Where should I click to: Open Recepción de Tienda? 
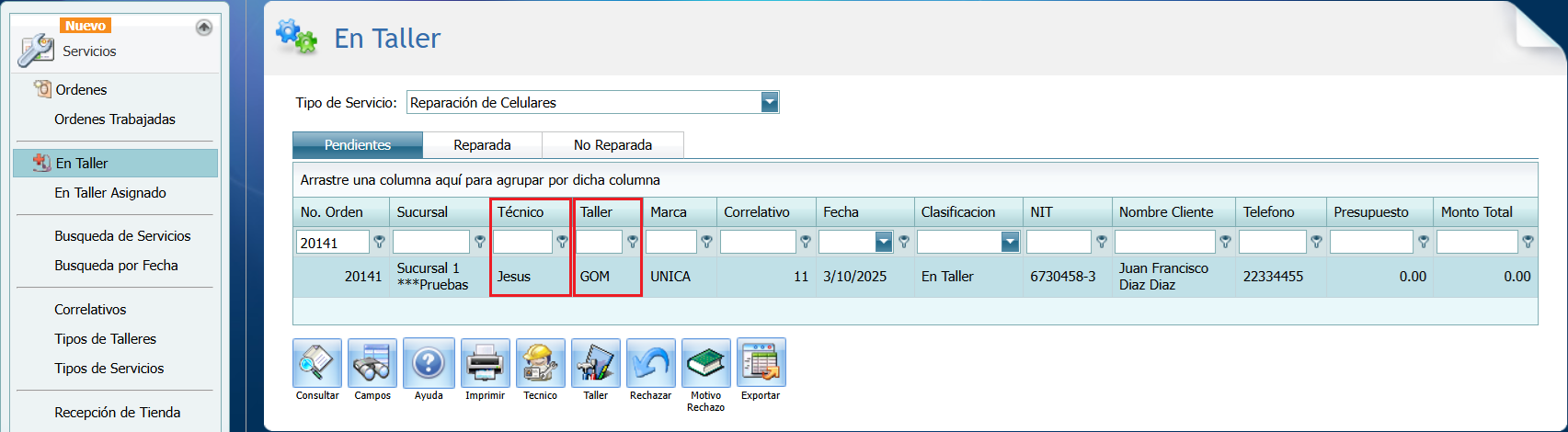[117, 412]
